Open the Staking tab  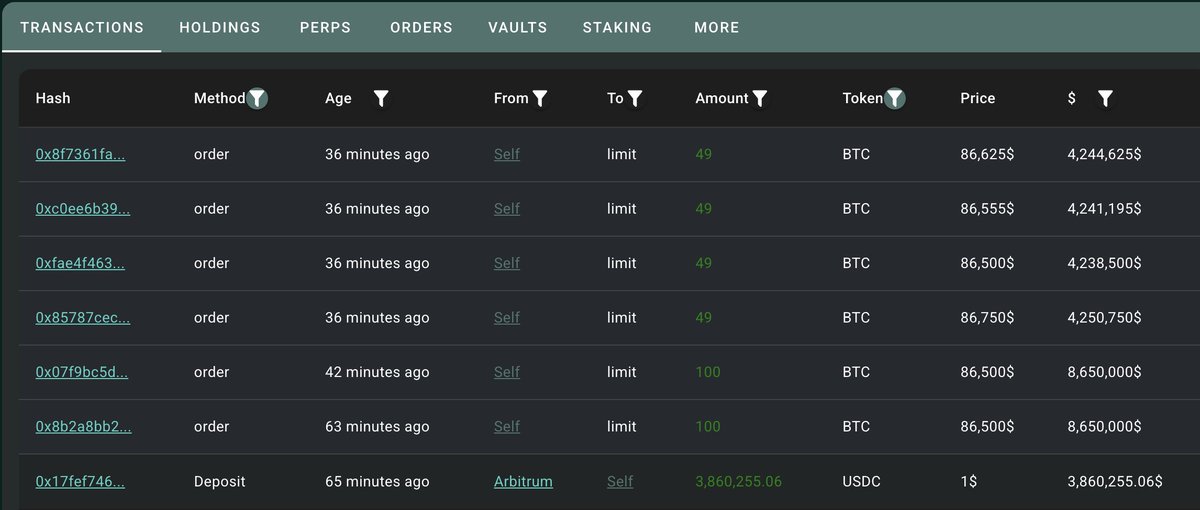(617, 28)
